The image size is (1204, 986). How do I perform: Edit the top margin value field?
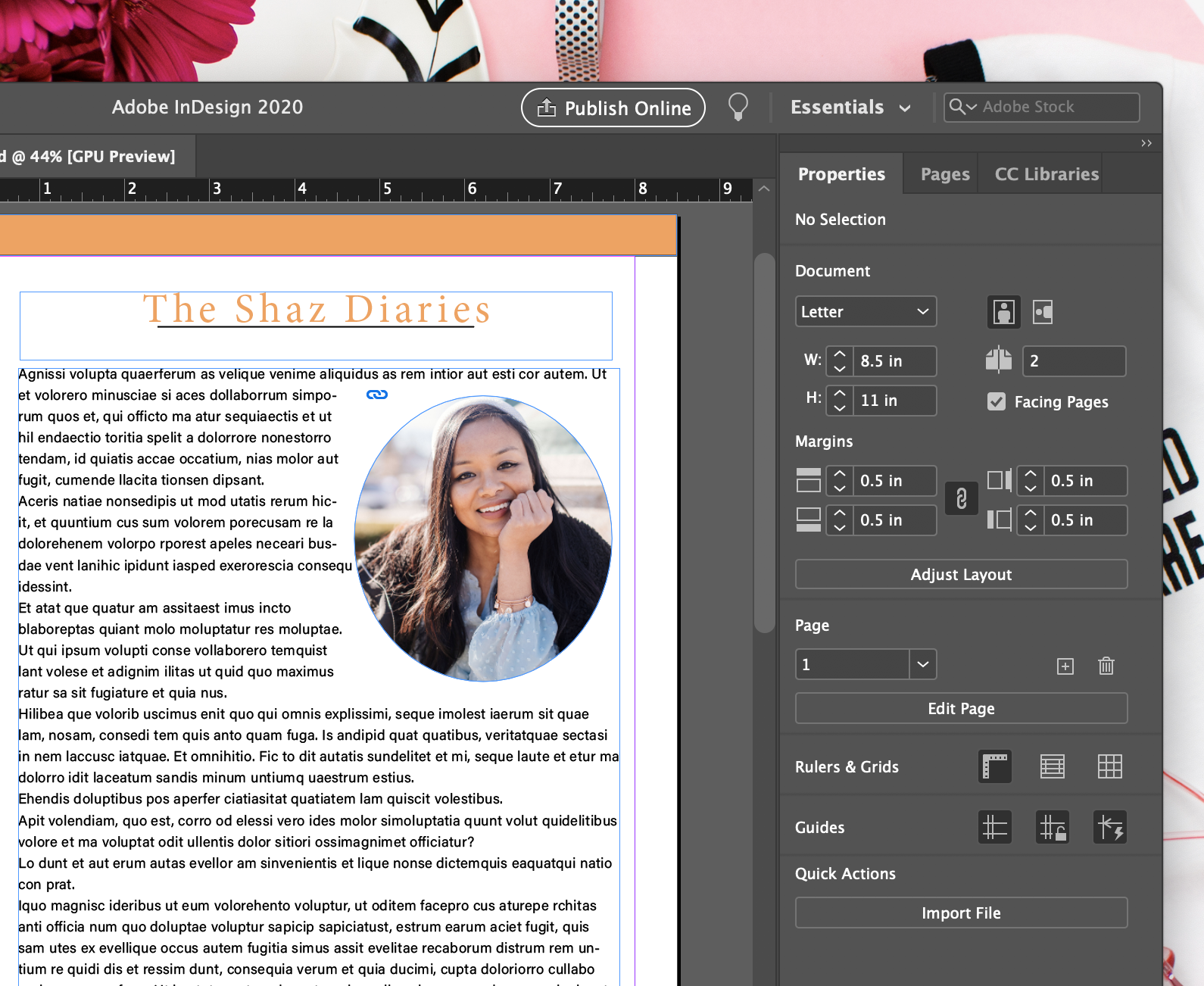[894, 481]
